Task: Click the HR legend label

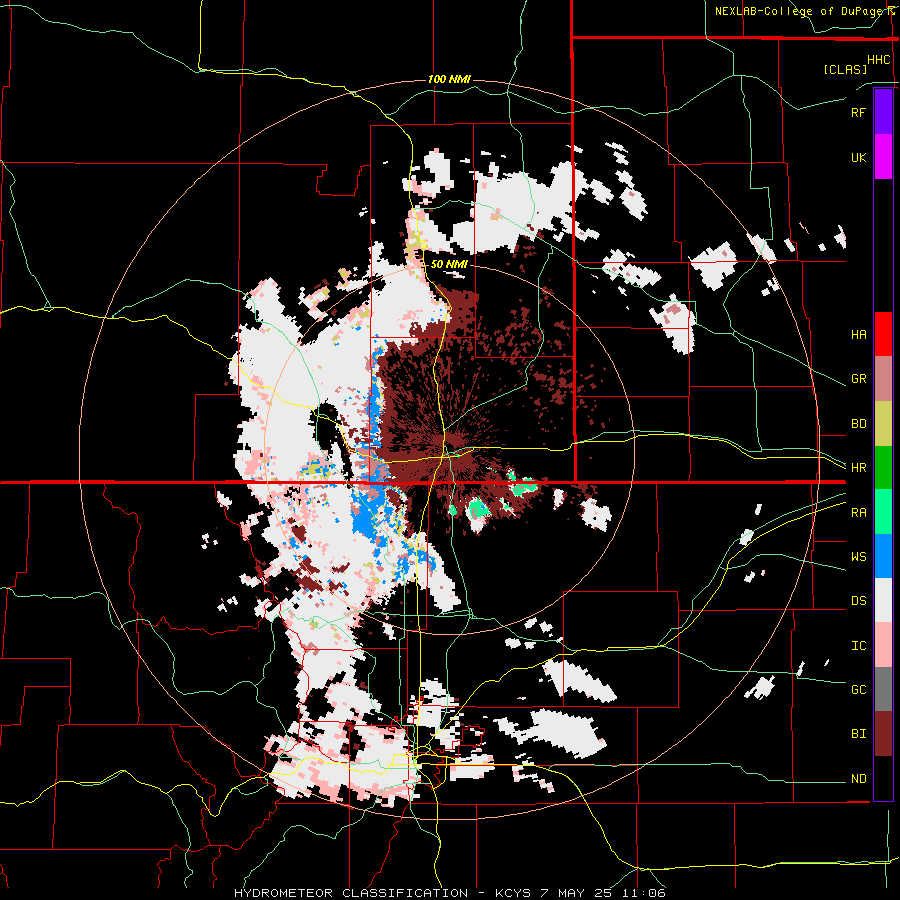Action: point(858,468)
